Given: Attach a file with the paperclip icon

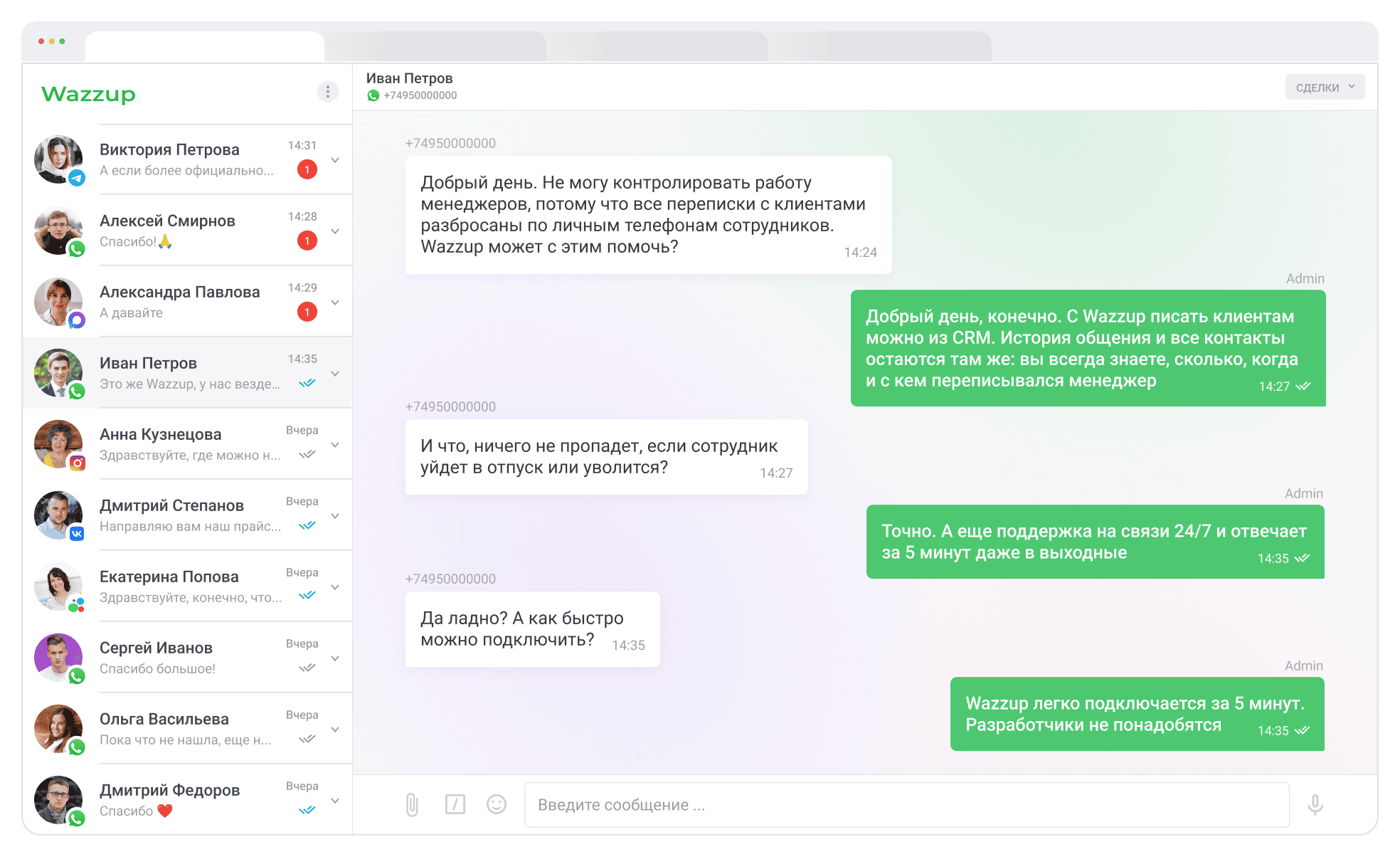Looking at the screenshot, I should point(412,805).
